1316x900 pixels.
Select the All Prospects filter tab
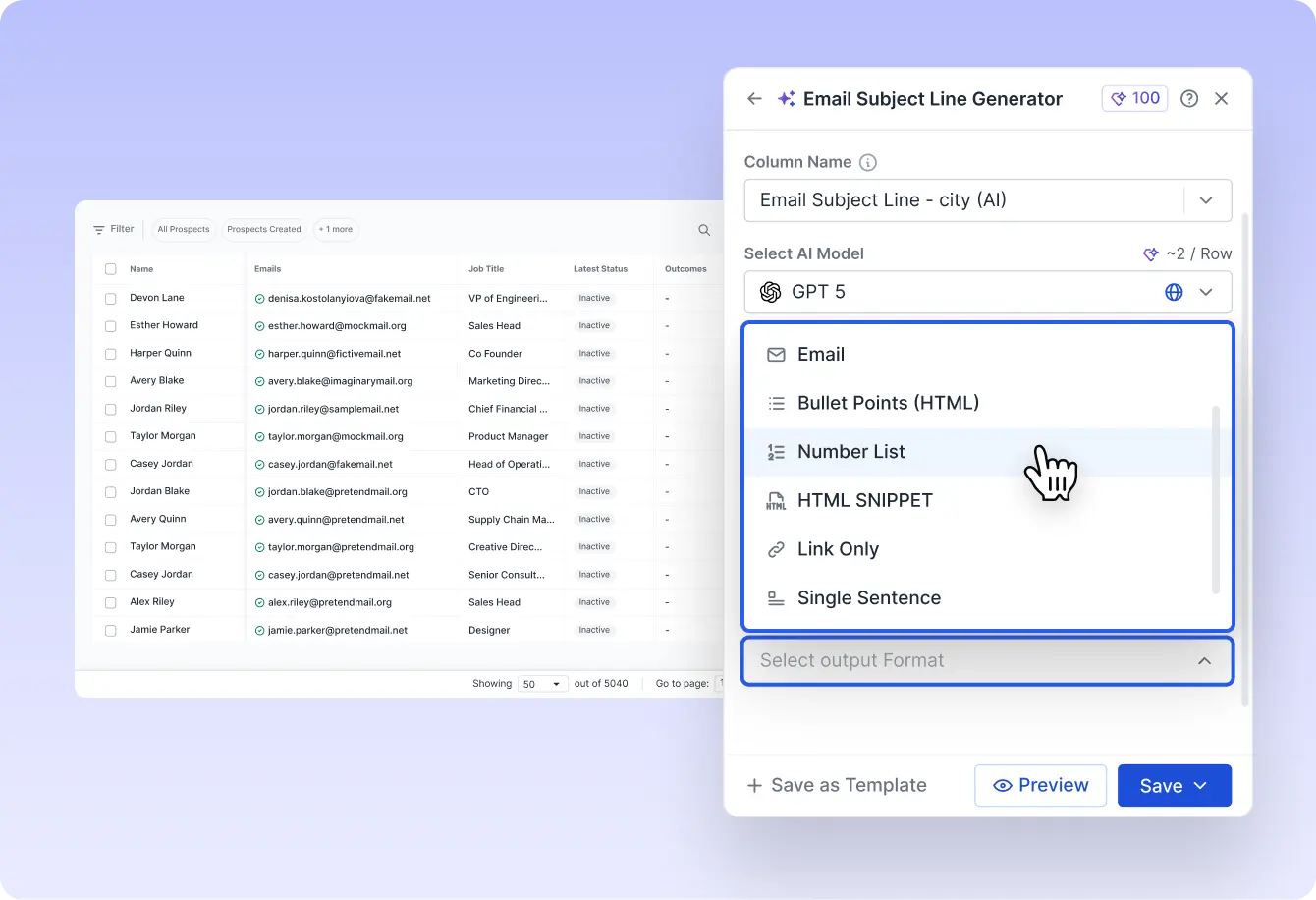pos(183,229)
